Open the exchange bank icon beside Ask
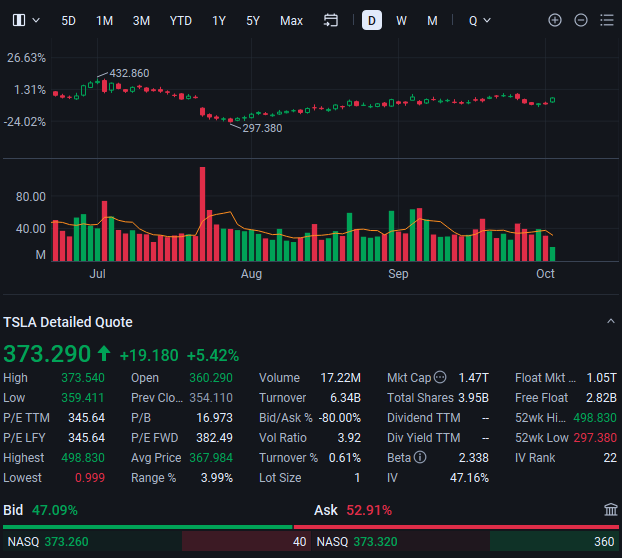Viewport: 622px width, 558px height. (x=610, y=510)
